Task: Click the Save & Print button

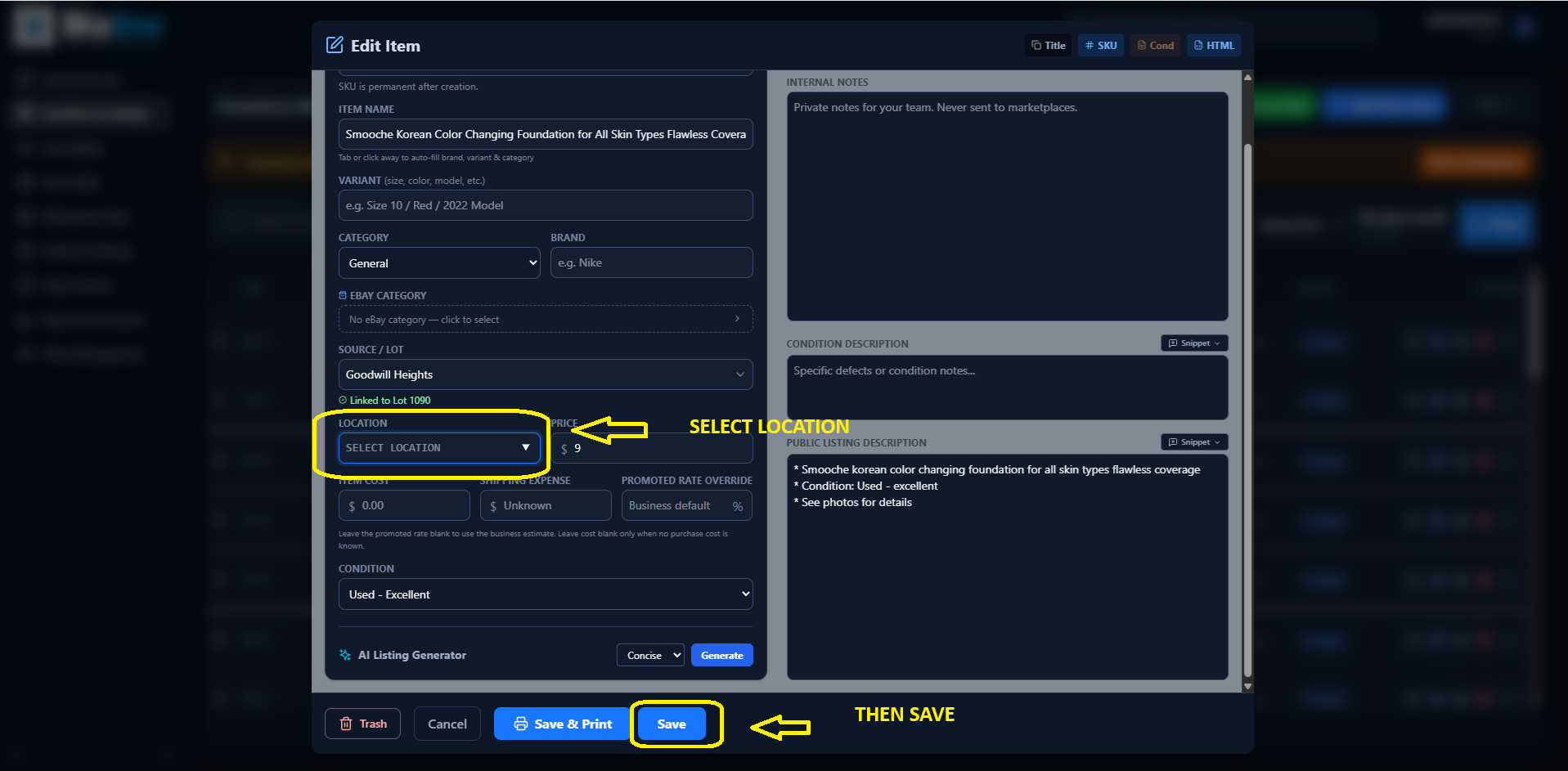Action: pyautogui.click(x=562, y=724)
